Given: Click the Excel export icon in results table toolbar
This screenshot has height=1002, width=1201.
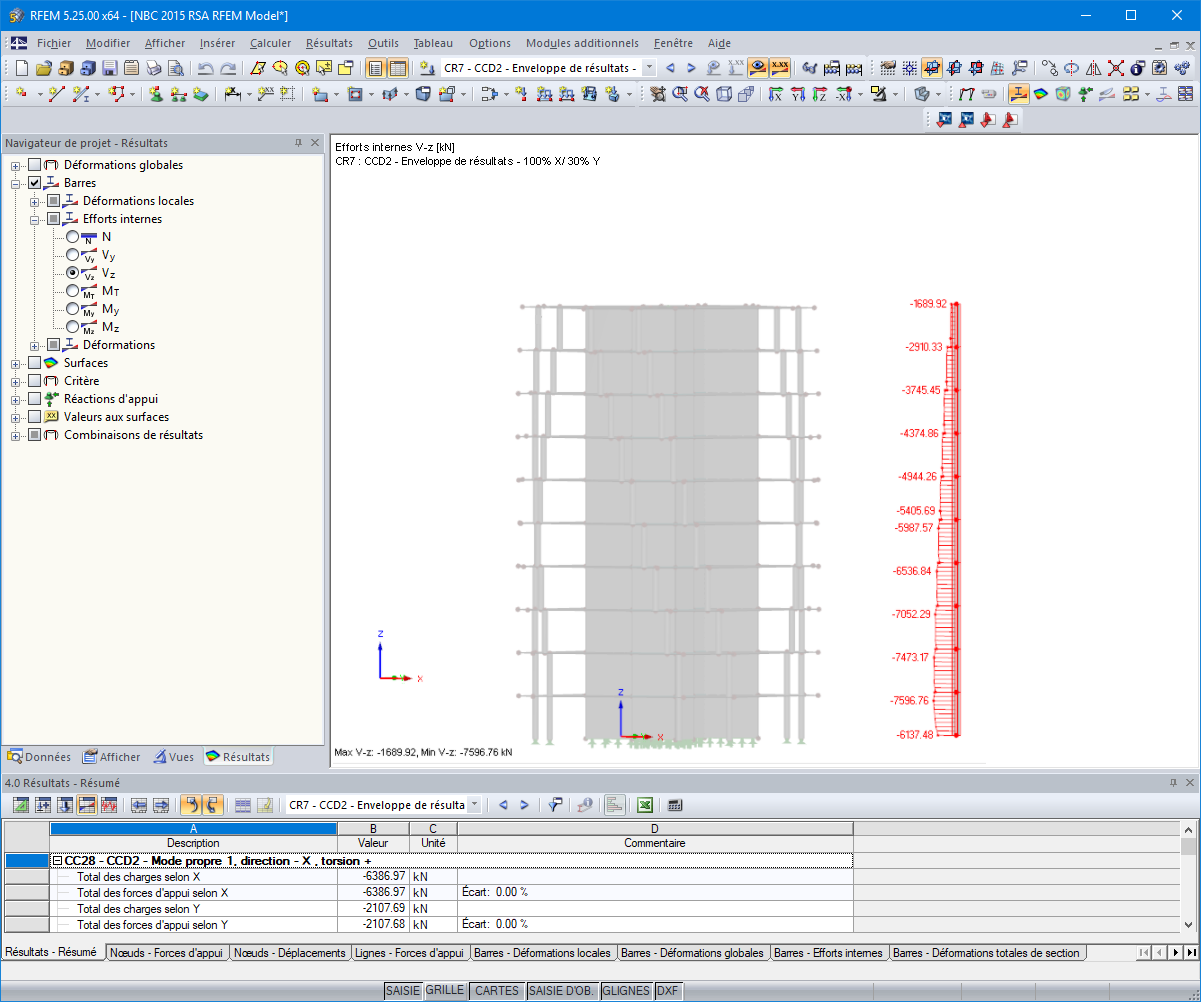Looking at the screenshot, I should pyautogui.click(x=646, y=805).
